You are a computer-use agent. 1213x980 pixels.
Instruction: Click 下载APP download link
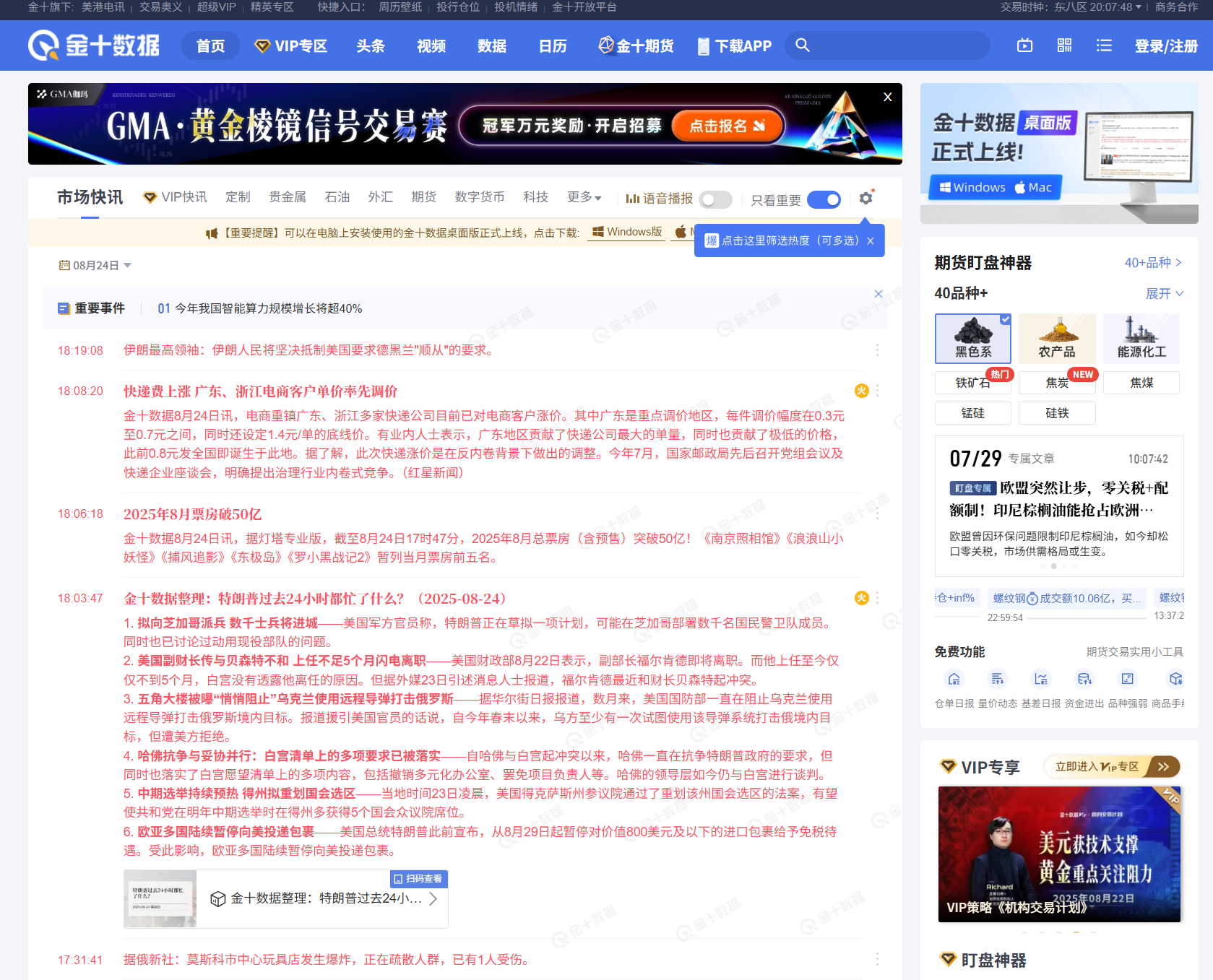pyautogui.click(x=735, y=45)
